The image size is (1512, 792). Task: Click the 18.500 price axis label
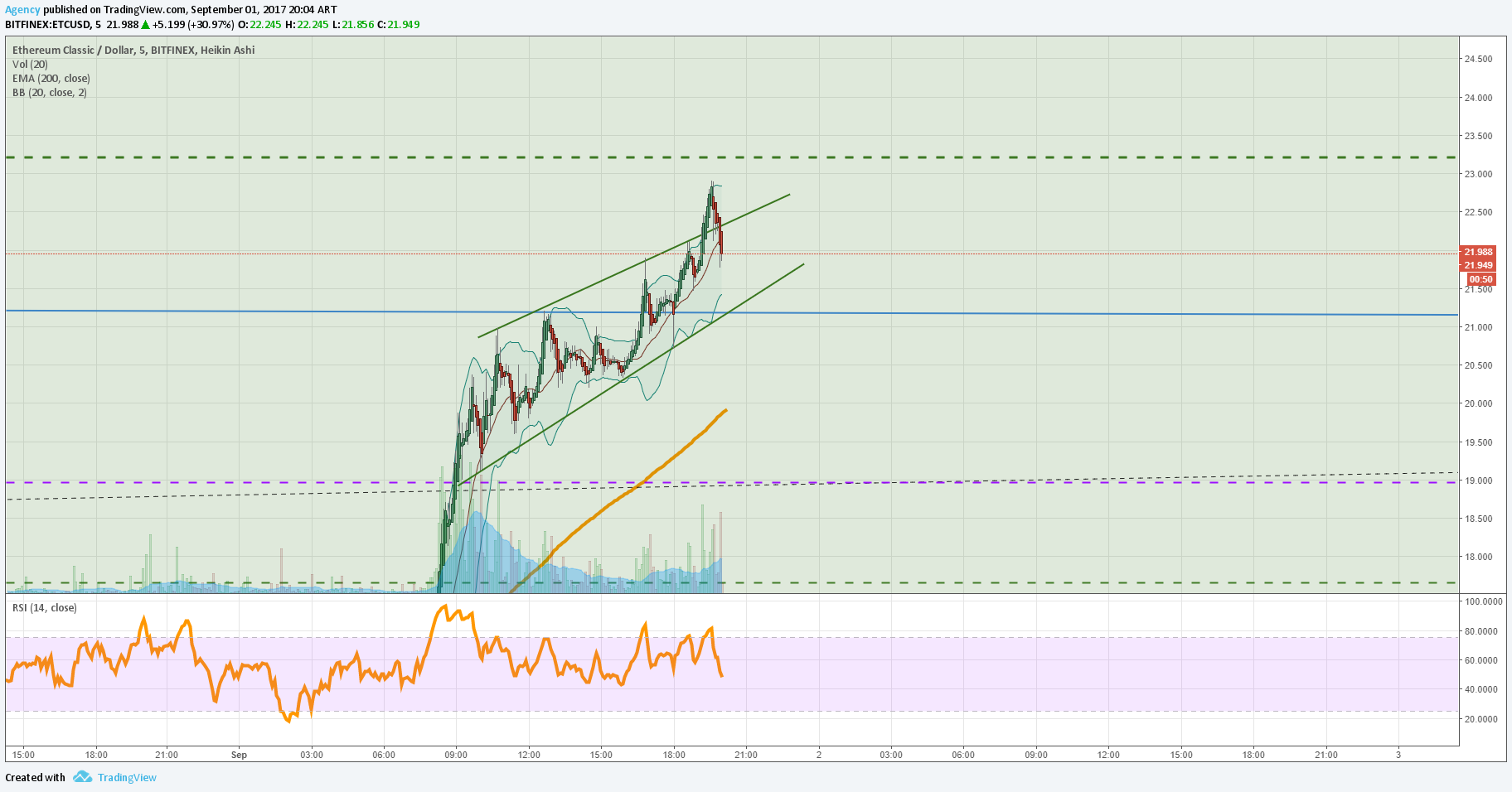[x=1478, y=519]
